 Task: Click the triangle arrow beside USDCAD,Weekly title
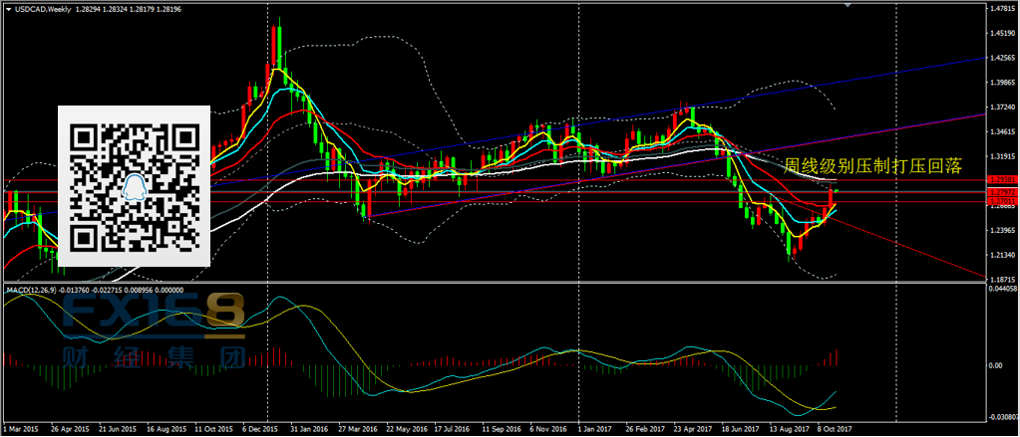[8, 8]
